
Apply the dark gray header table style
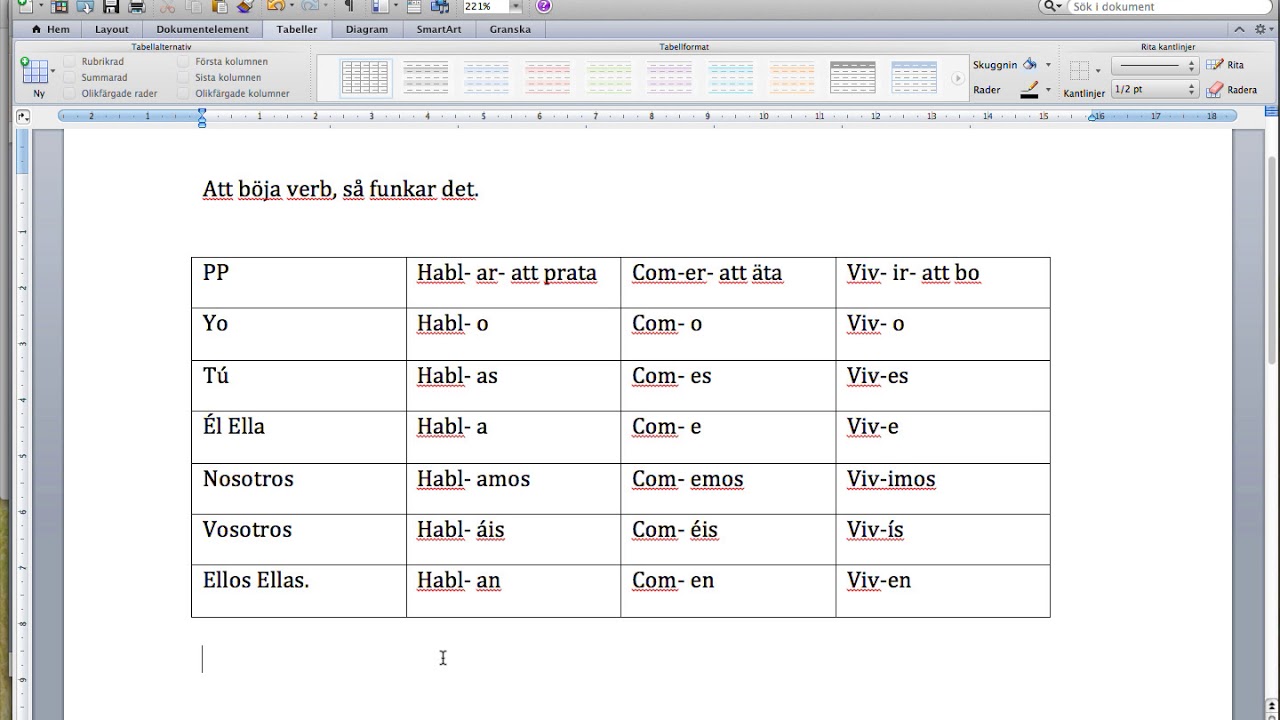(x=853, y=77)
